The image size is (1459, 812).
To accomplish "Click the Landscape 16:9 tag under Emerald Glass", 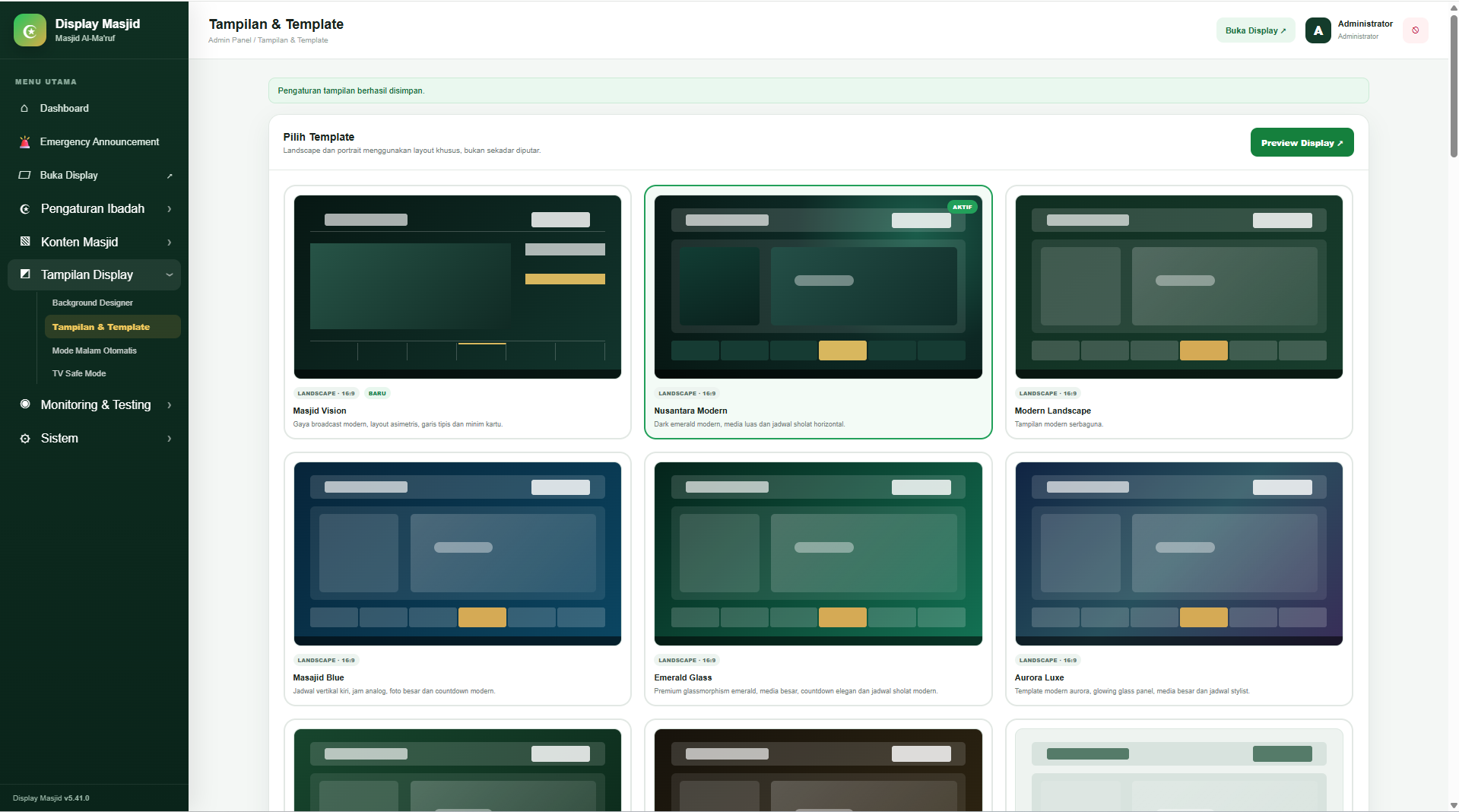I will 687,661.
